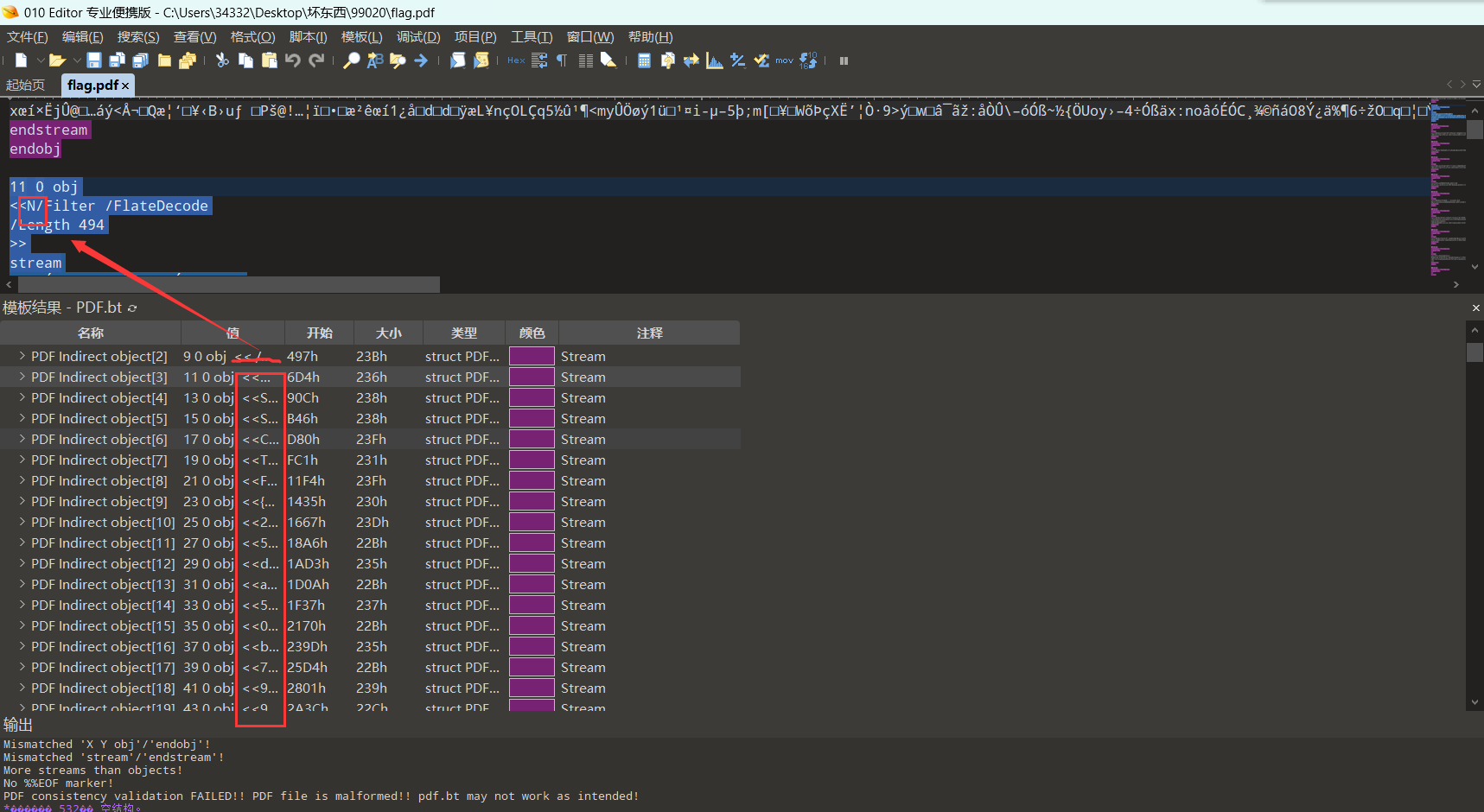Open tab list dropdown arrow at right
The height and width of the screenshot is (812, 1484).
[1476, 85]
